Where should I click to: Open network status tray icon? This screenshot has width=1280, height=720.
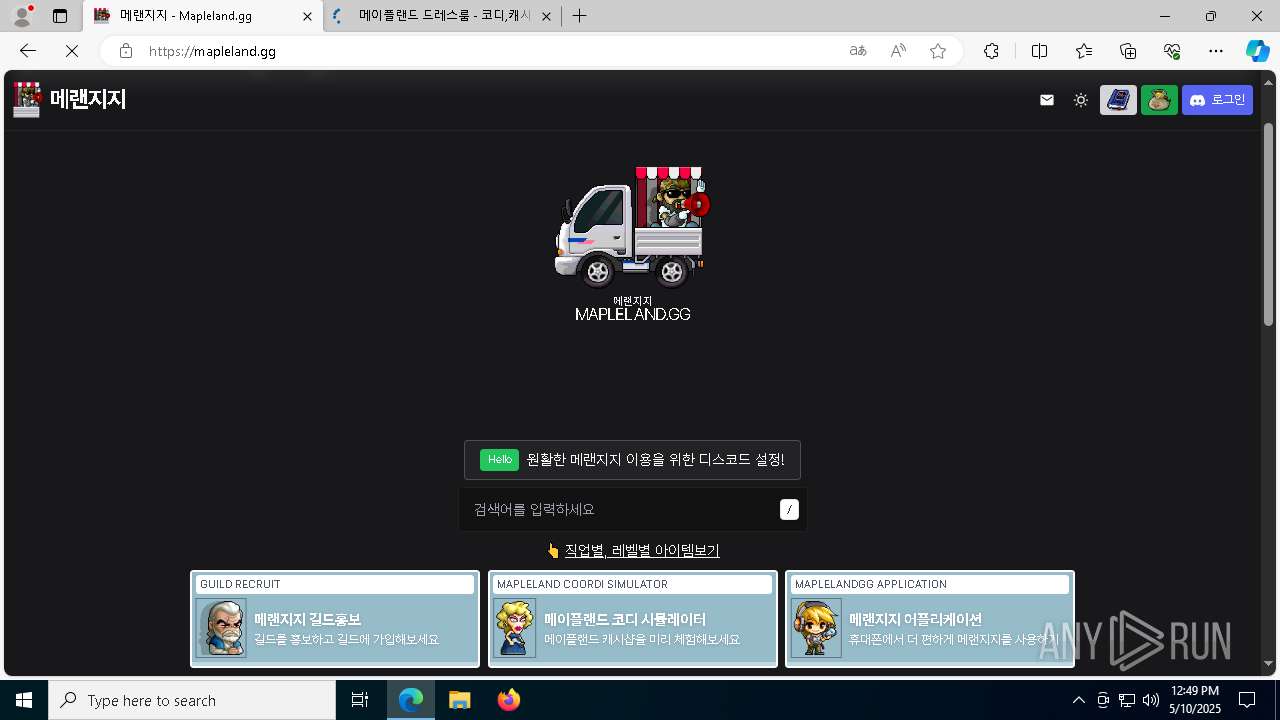pos(1127,700)
